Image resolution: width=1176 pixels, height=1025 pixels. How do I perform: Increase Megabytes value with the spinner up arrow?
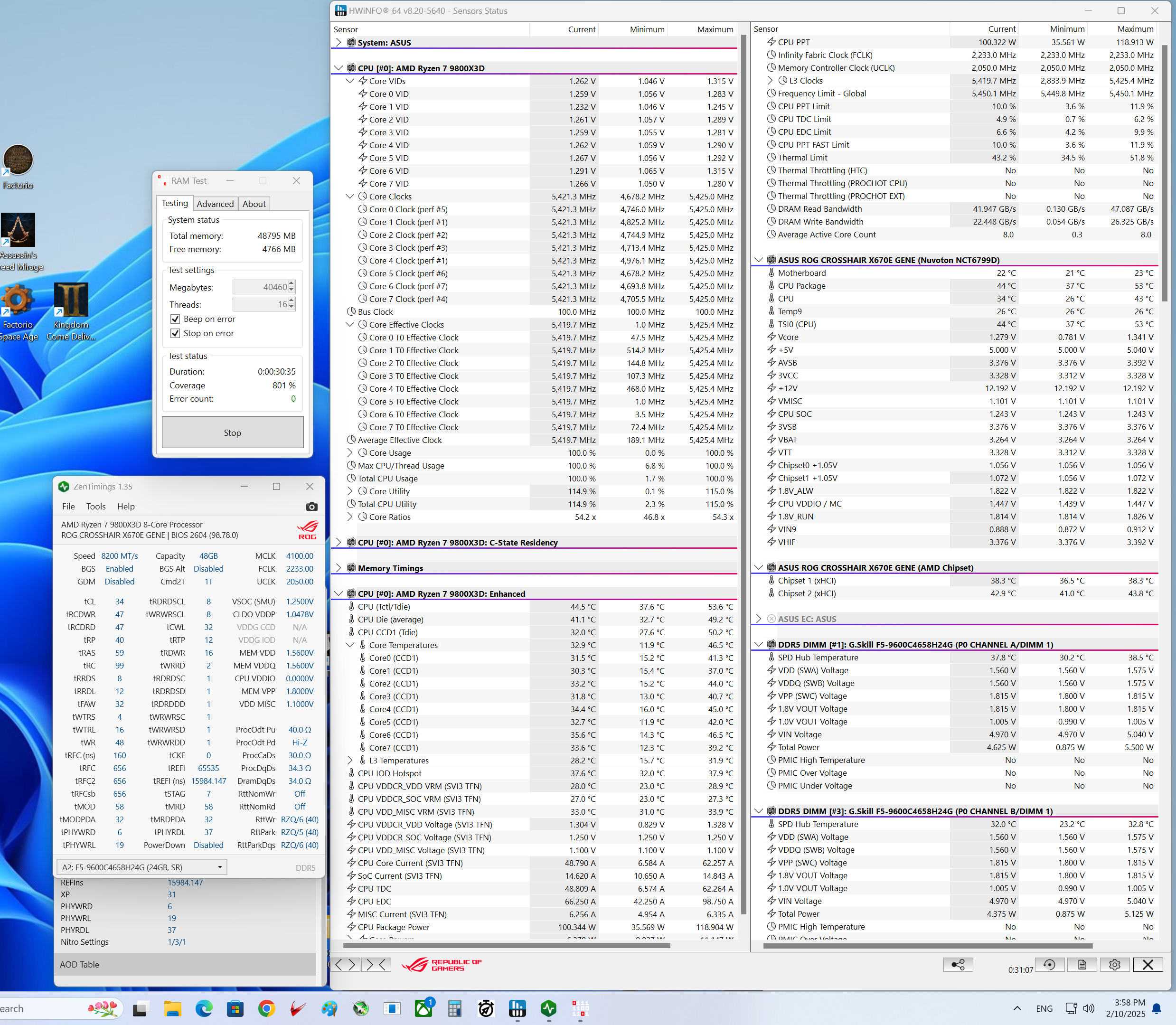(292, 284)
